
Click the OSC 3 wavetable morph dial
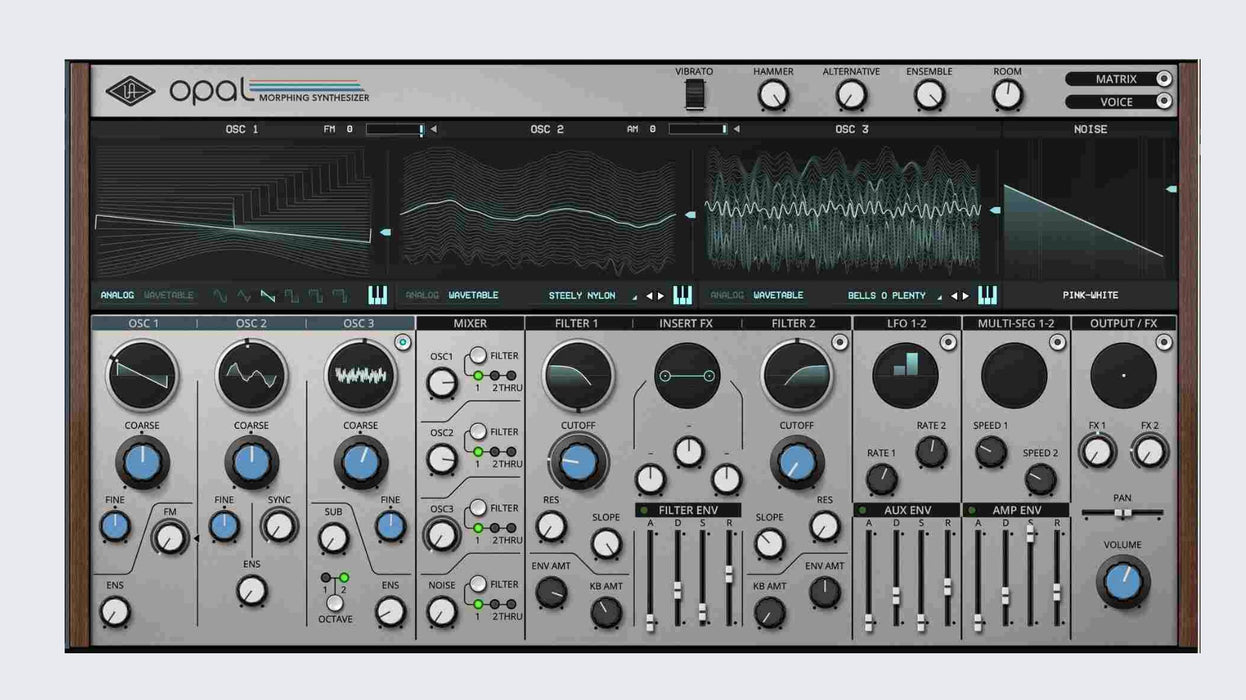click(360, 375)
